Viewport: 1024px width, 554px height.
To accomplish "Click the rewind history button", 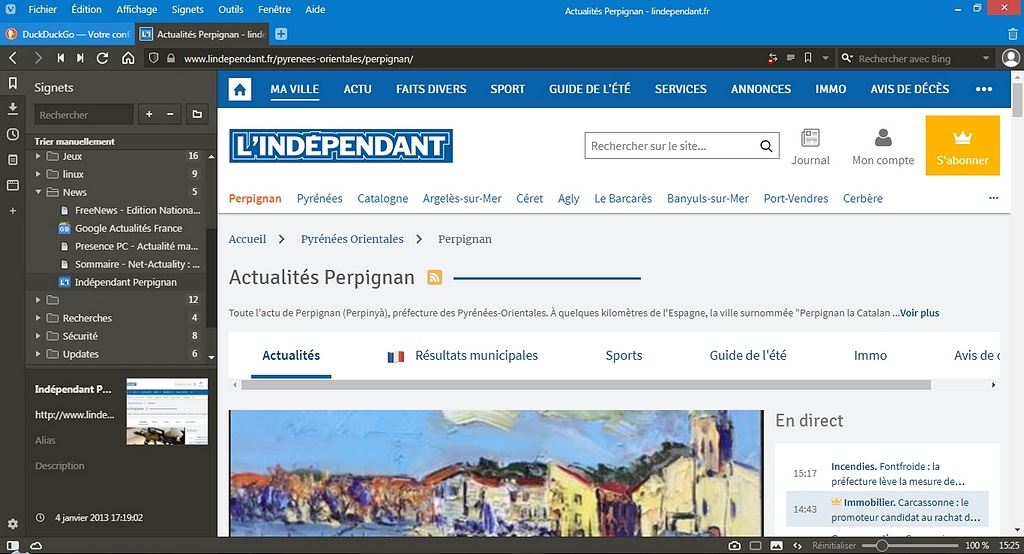I will point(60,58).
